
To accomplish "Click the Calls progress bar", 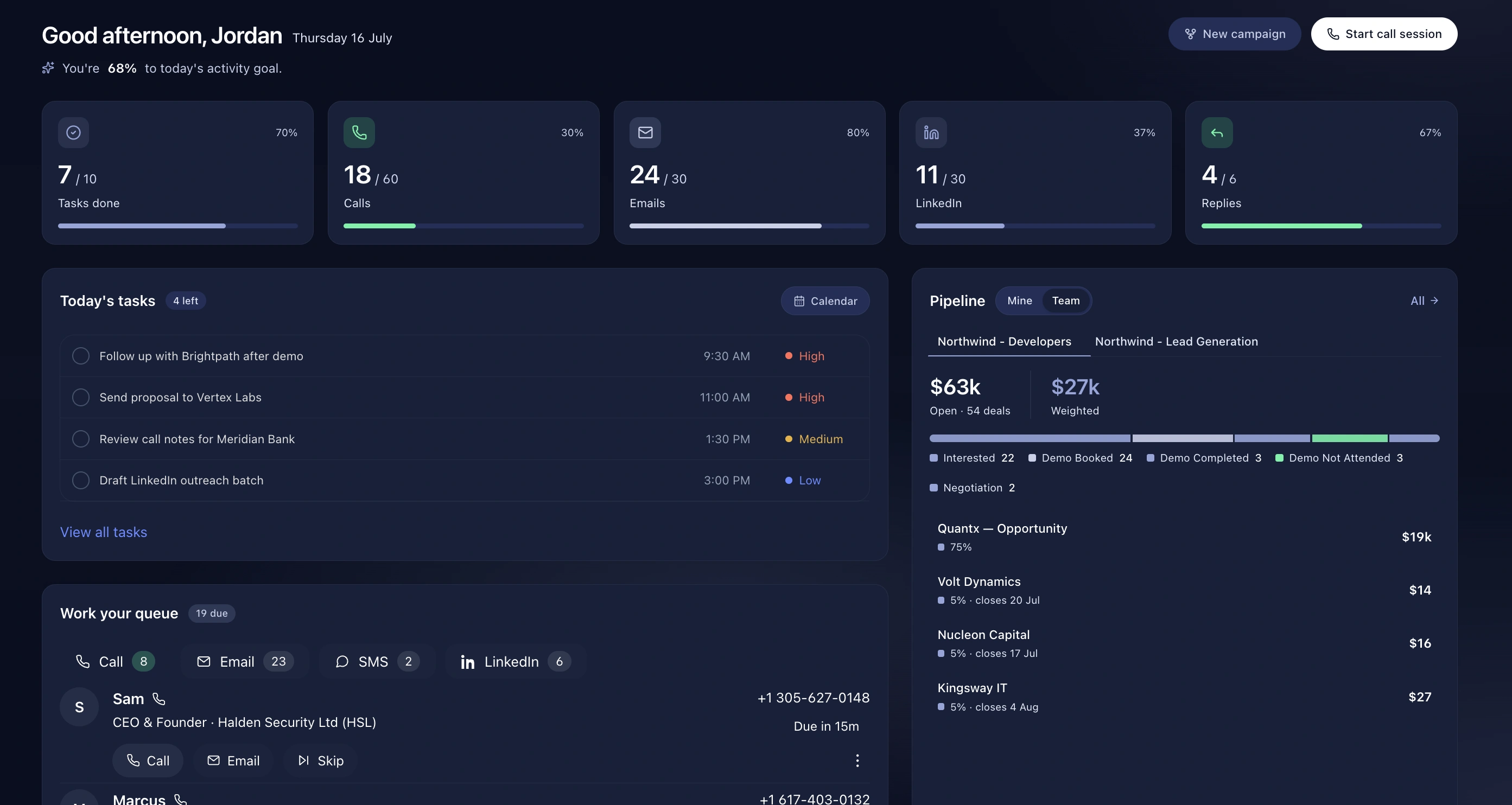I will [463, 226].
